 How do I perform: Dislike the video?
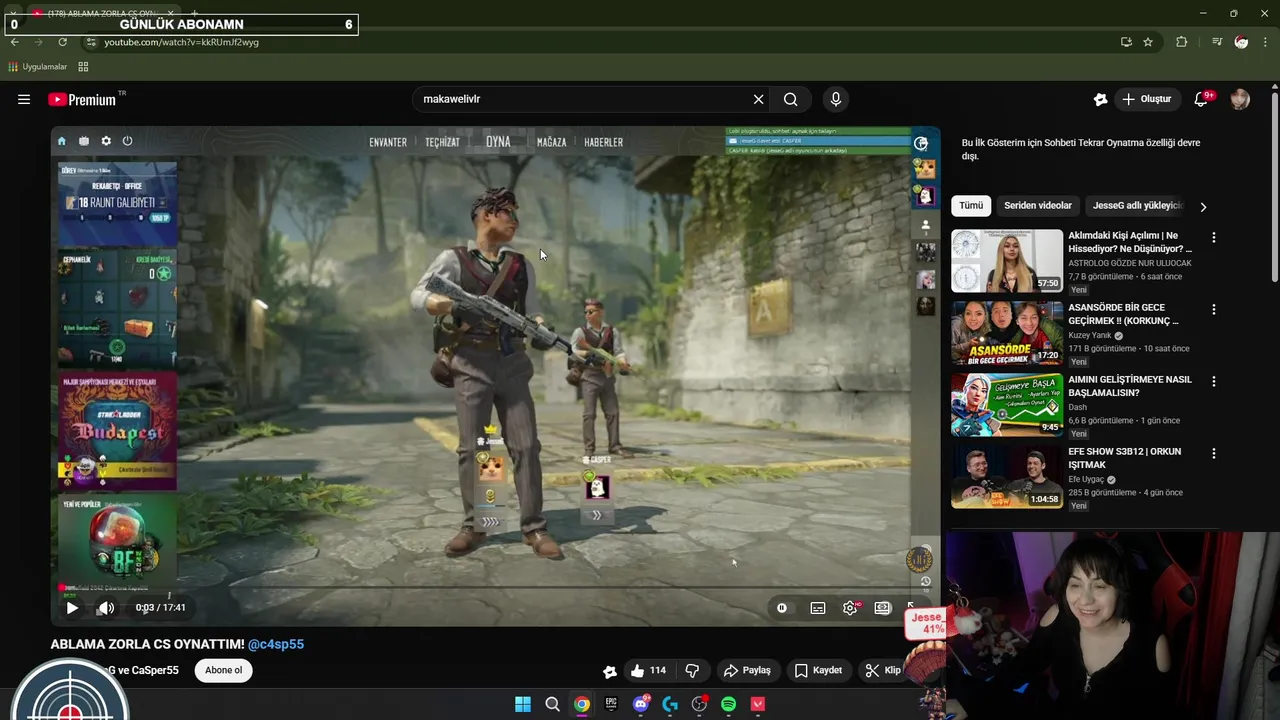(x=692, y=670)
